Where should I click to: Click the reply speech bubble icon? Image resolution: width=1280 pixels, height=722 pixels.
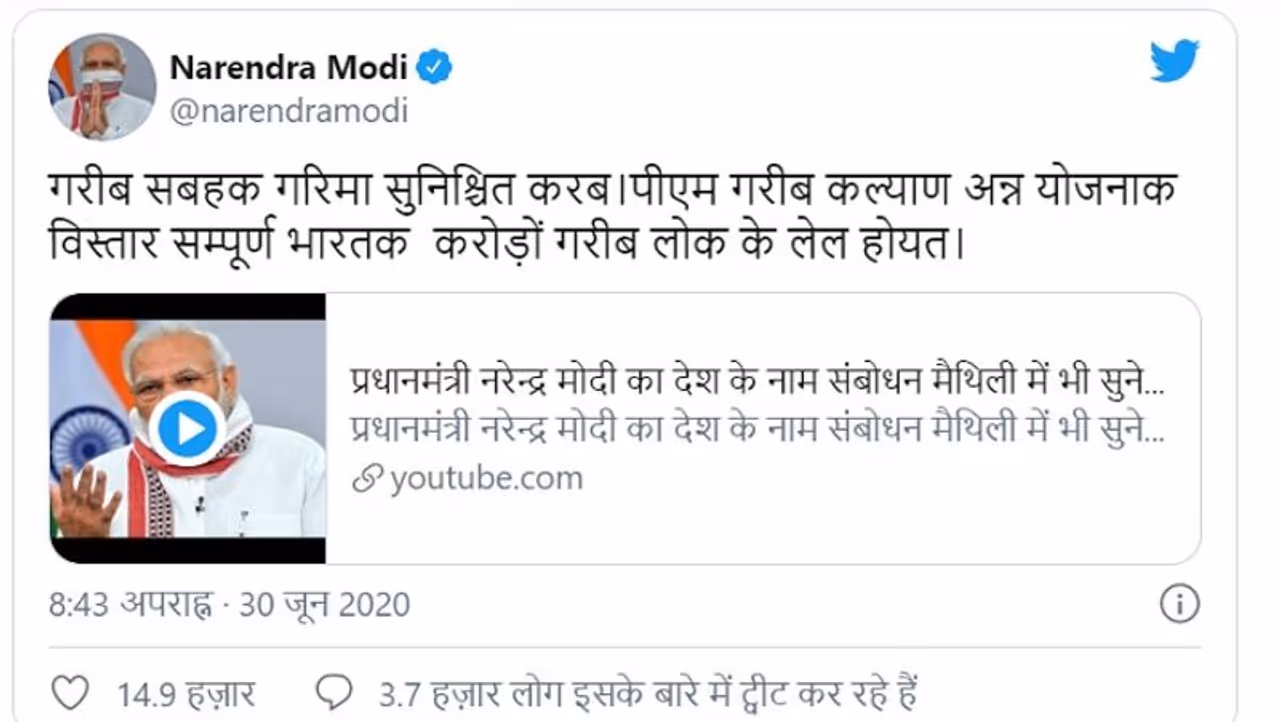pos(333,692)
